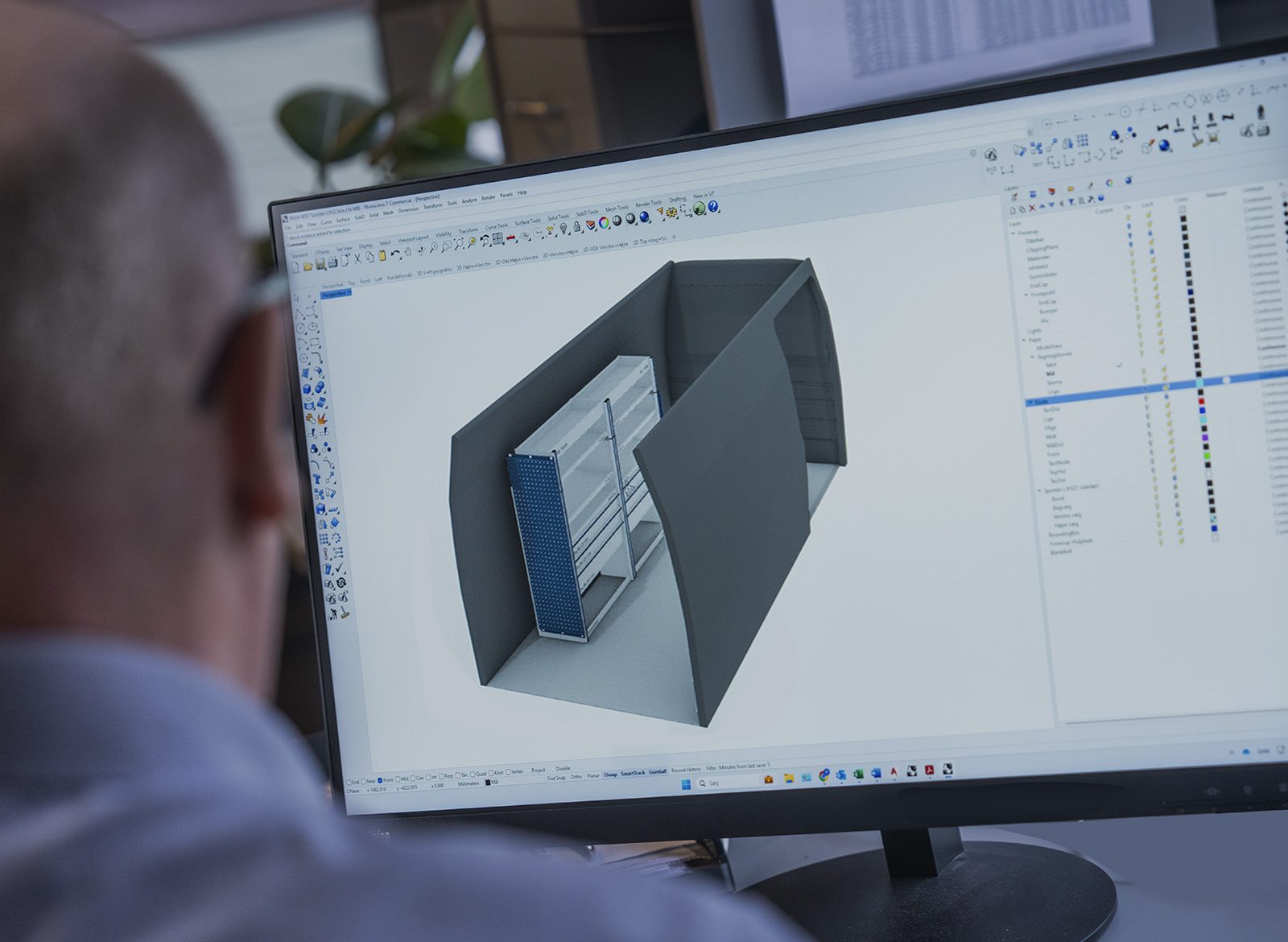Click the Open file folder icon

pos(308,266)
